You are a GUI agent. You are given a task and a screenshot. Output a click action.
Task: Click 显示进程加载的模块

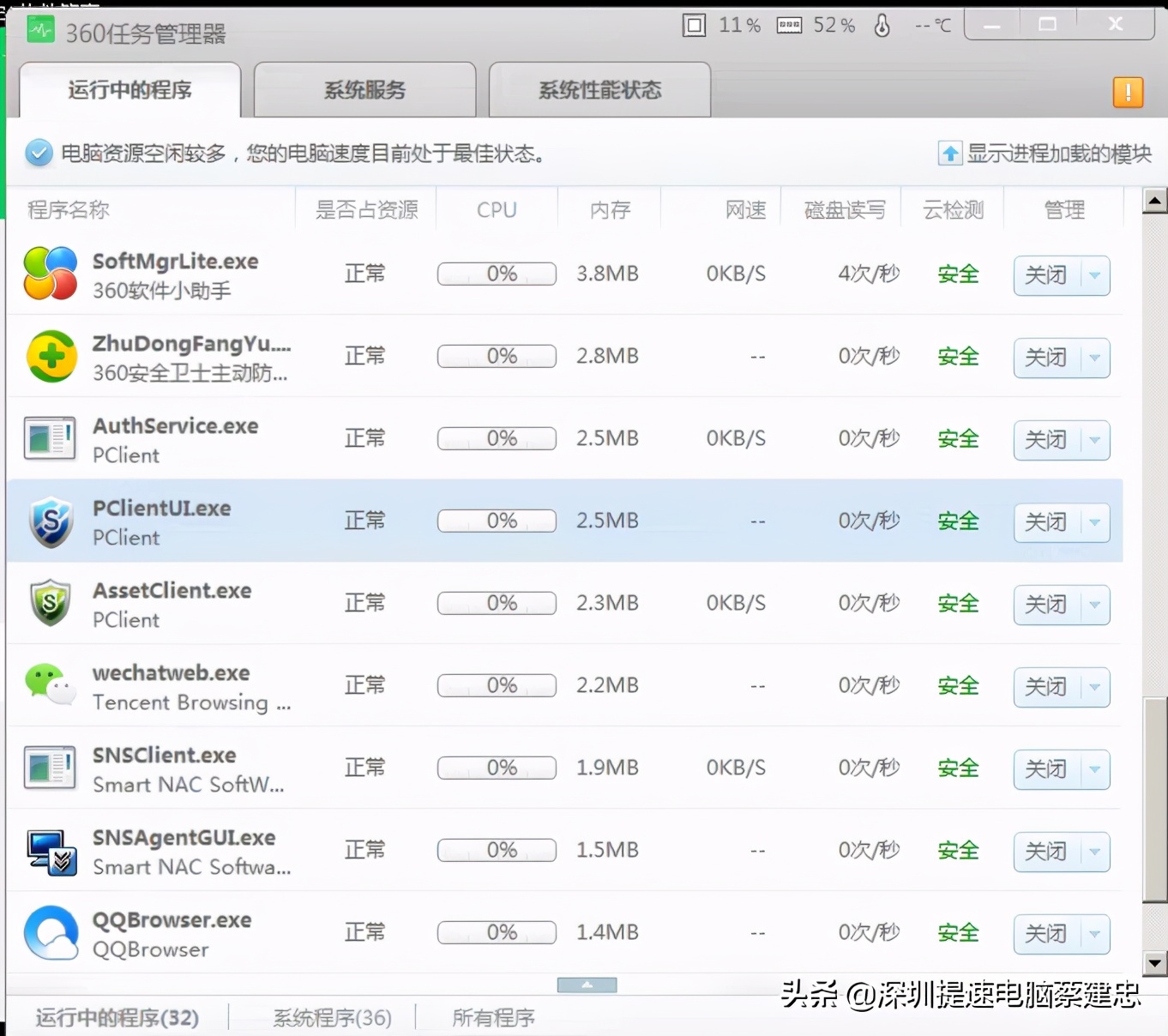1045,153
